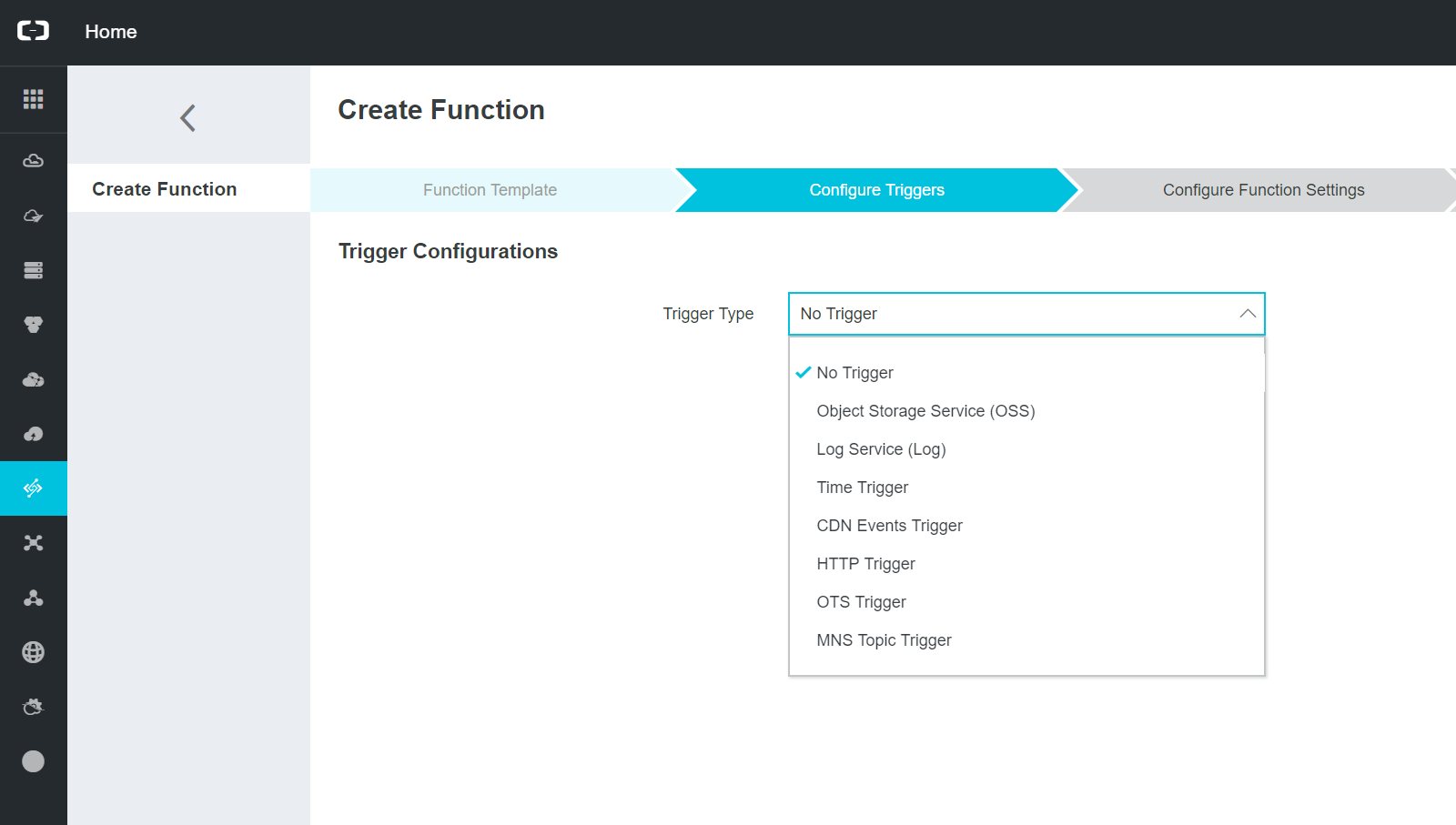Image resolution: width=1456 pixels, height=825 pixels.
Task: Go to the Function Template step
Action: tap(491, 190)
